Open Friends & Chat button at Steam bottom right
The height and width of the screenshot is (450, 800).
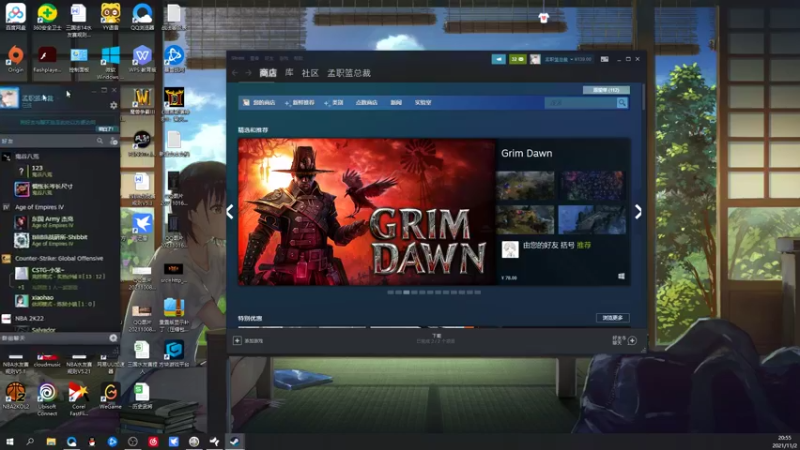pyautogui.click(x=625, y=340)
